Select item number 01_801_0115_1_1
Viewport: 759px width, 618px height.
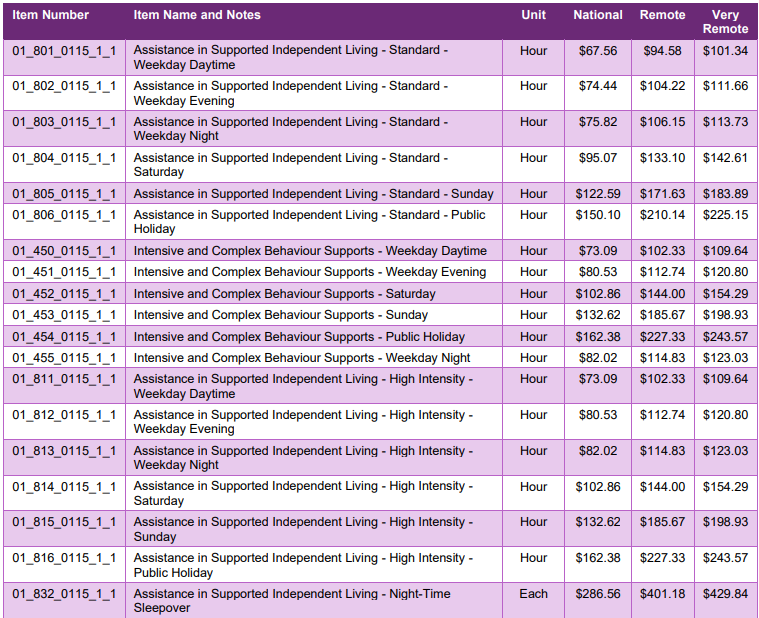pyautogui.click(x=64, y=51)
